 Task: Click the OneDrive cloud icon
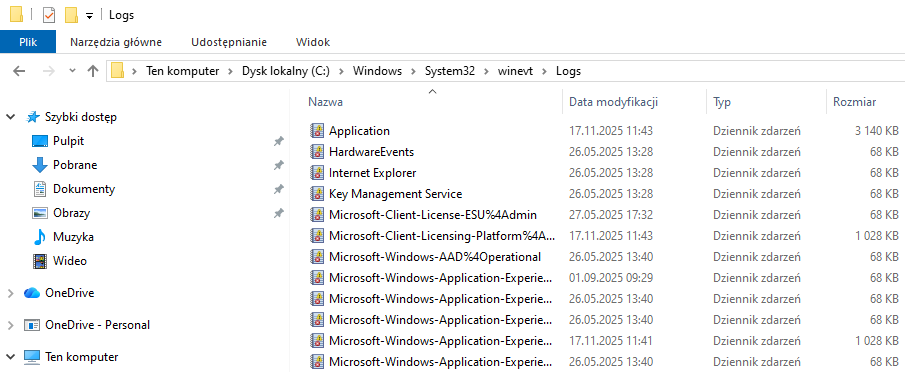point(32,293)
